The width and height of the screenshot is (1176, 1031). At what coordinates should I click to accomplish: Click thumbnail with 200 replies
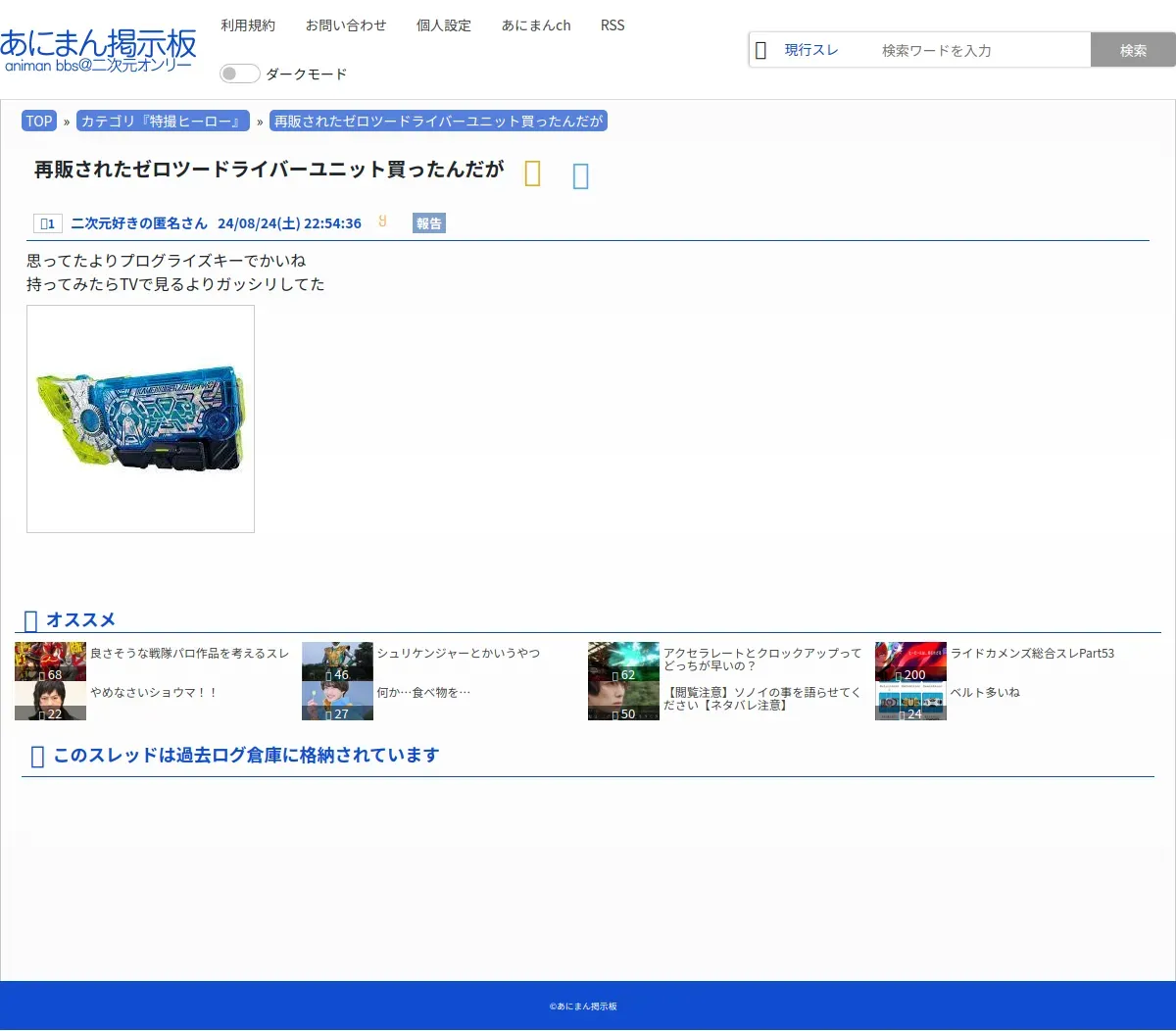910,662
